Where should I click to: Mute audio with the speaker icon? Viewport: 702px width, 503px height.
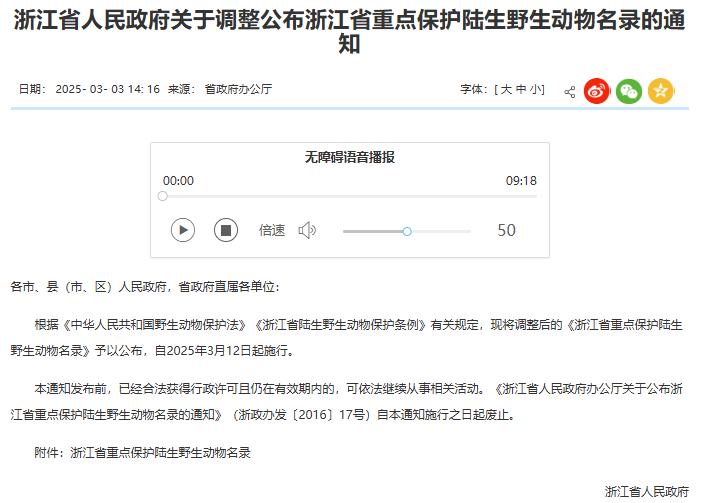307,230
